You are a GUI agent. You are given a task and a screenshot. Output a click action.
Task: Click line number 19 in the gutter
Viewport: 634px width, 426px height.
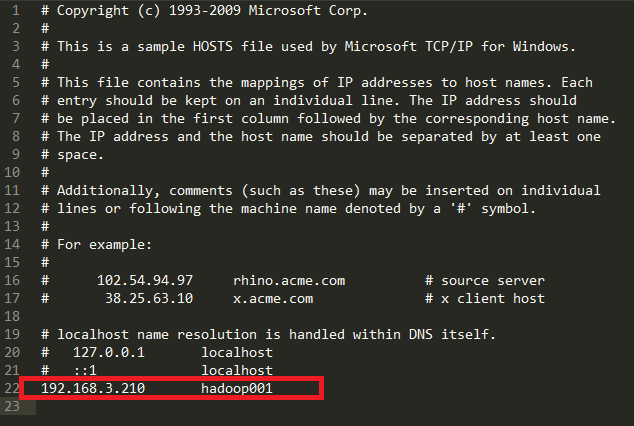point(15,334)
